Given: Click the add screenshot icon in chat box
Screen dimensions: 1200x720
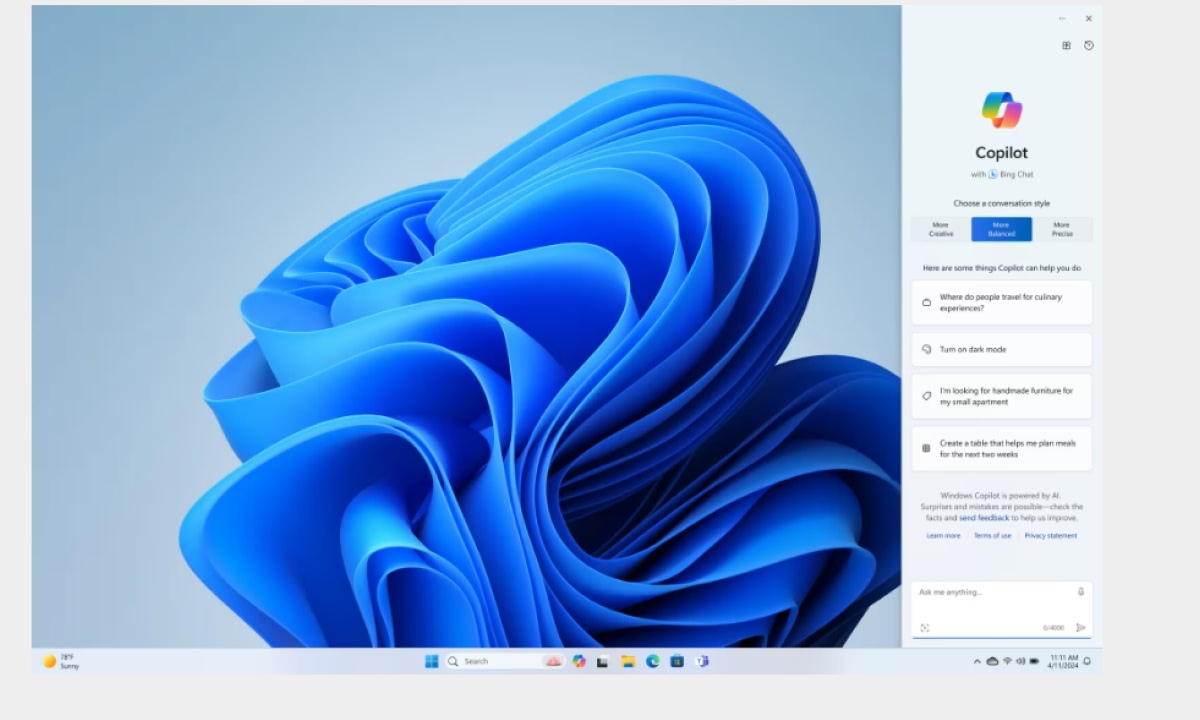Looking at the screenshot, I should click(x=925, y=628).
